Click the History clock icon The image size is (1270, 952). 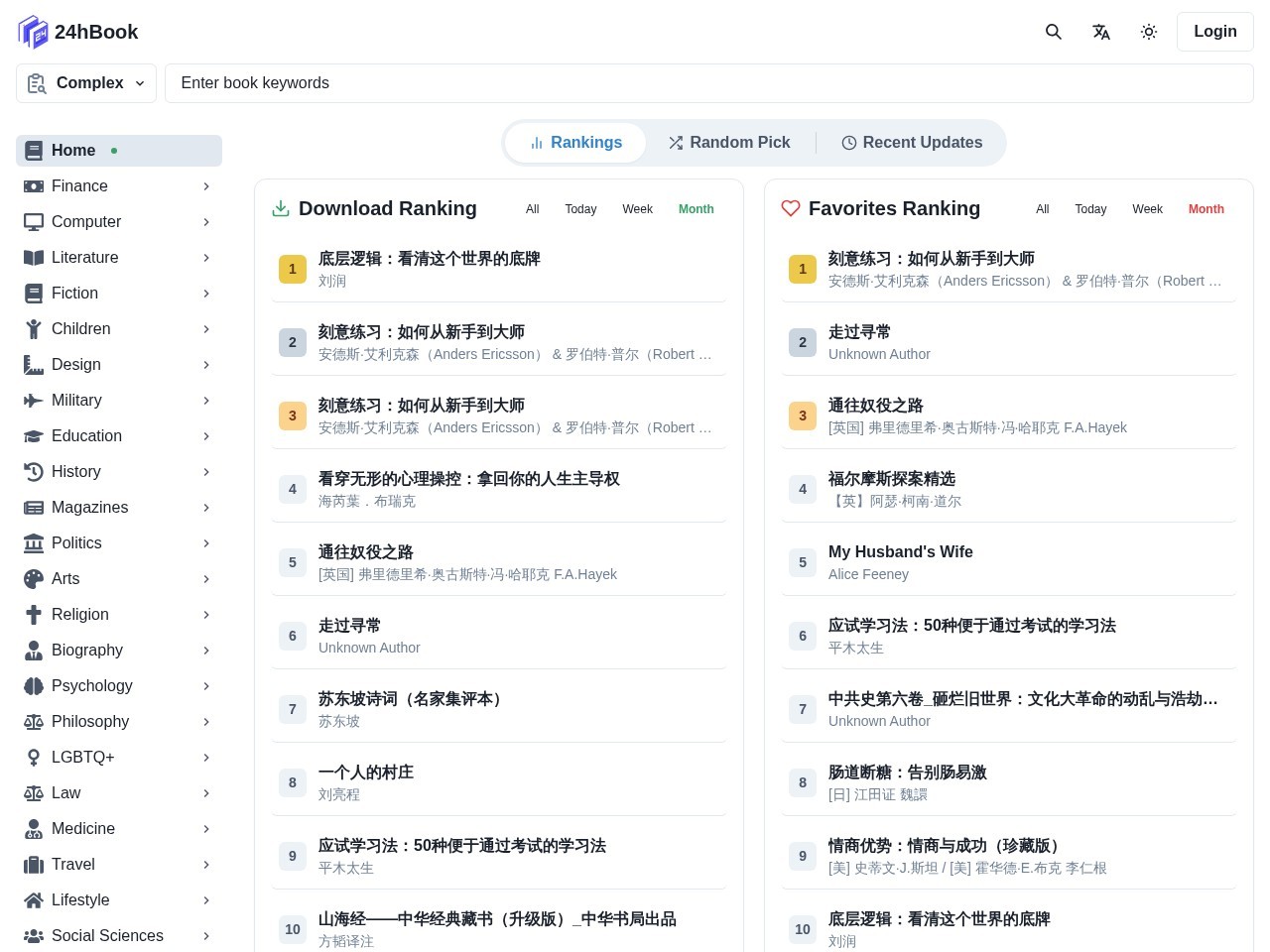point(34,472)
